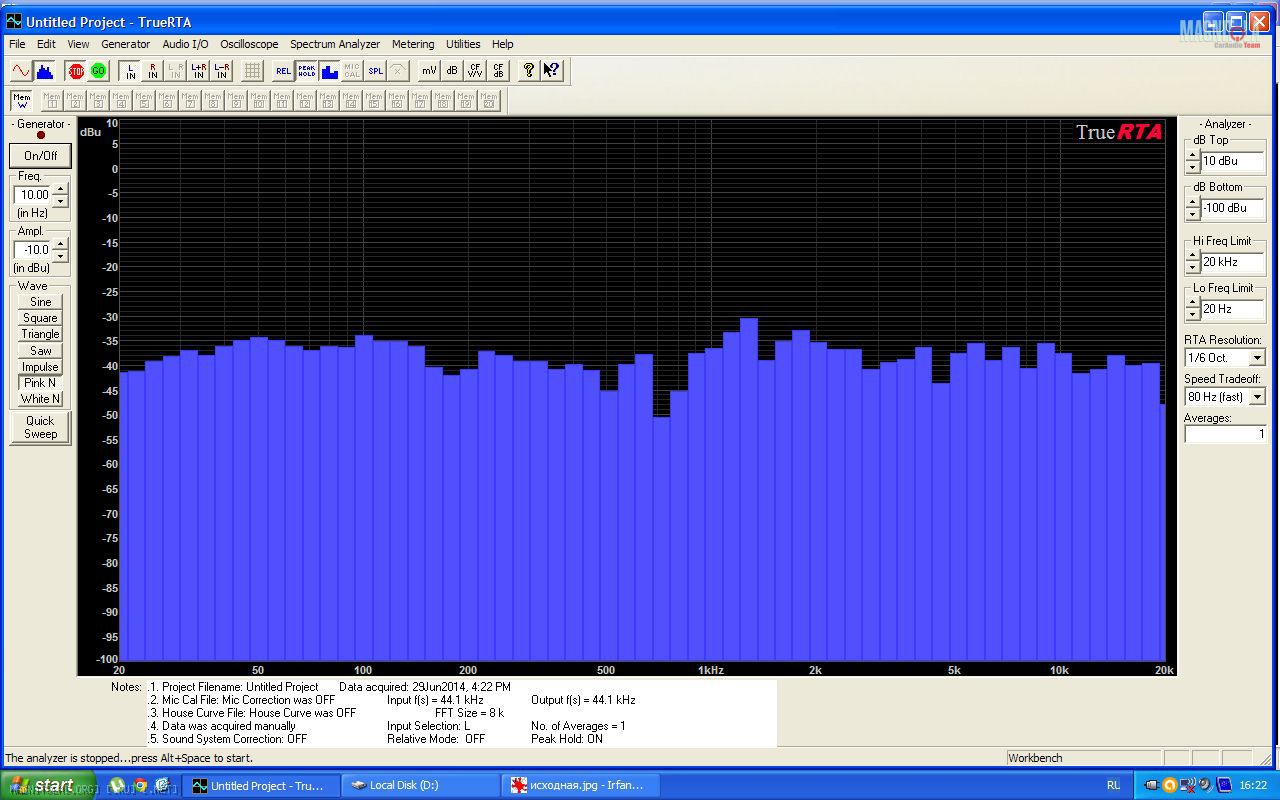This screenshot has height=800, width=1280.
Task: Click the dB Top value field
Action: [x=1233, y=161]
